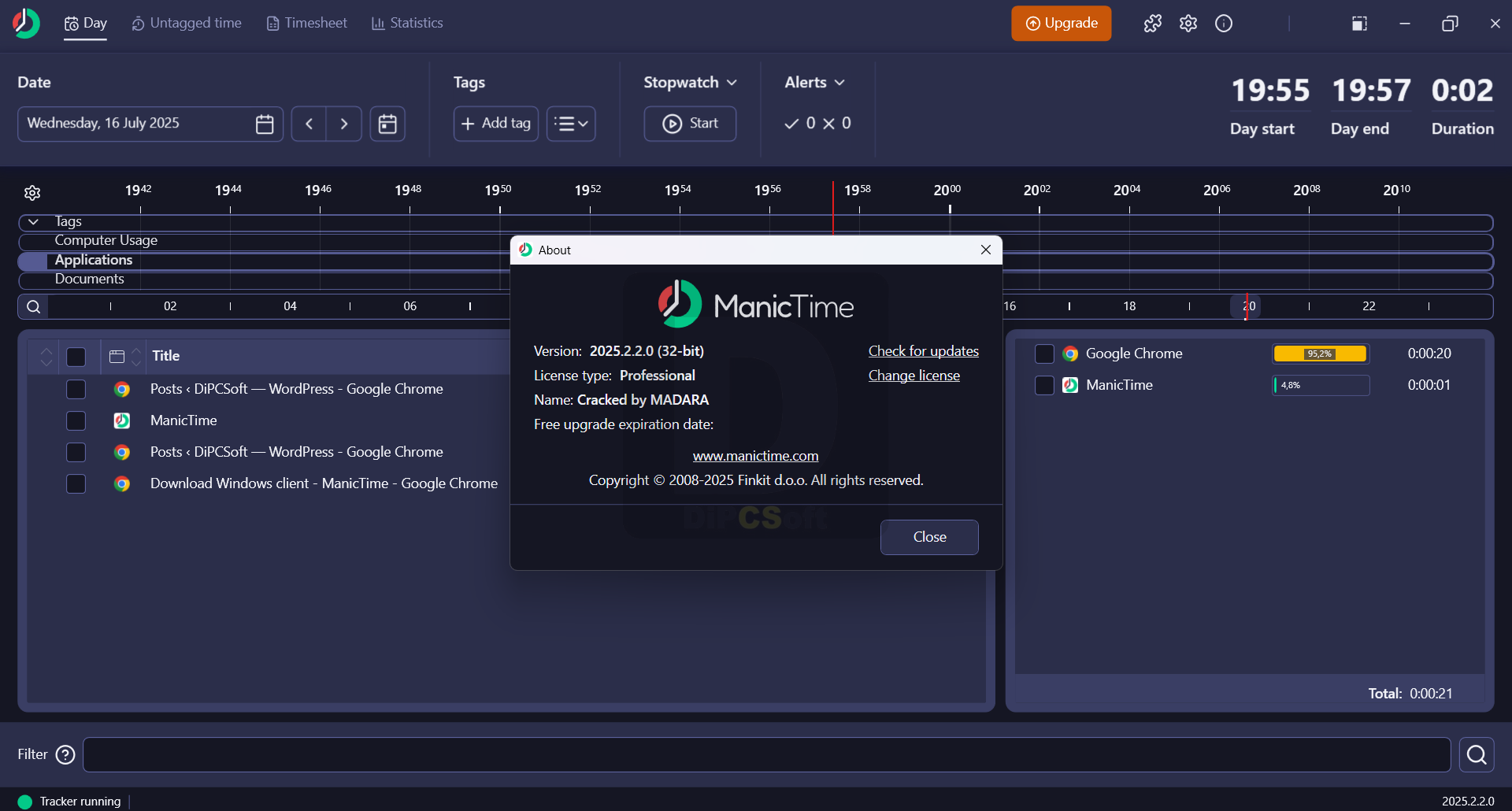This screenshot has height=811, width=1512.
Task: Click the ManicTime logo in the top bar
Action: tap(26, 23)
